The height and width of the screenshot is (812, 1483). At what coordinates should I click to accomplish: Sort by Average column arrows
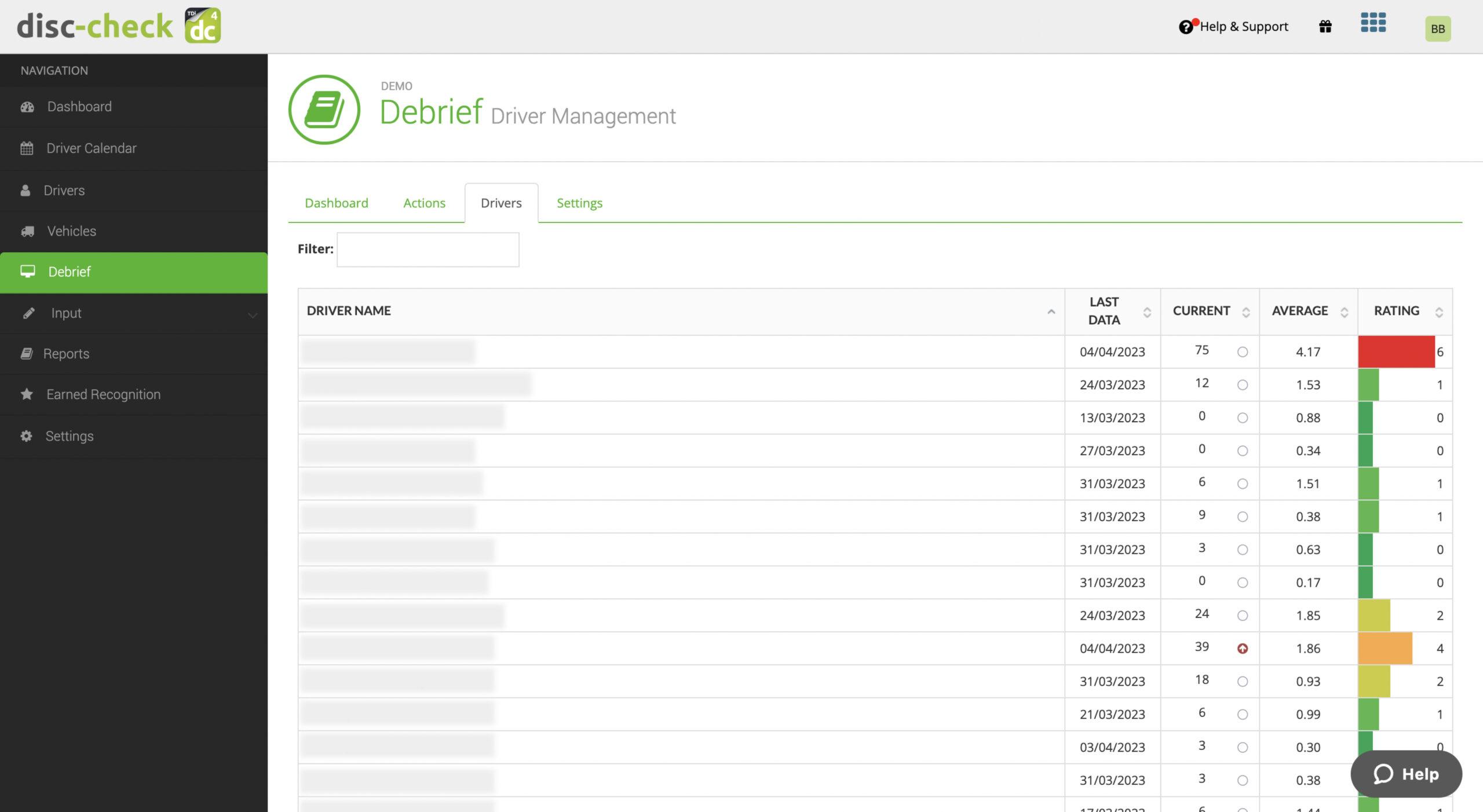pyautogui.click(x=1344, y=312)
